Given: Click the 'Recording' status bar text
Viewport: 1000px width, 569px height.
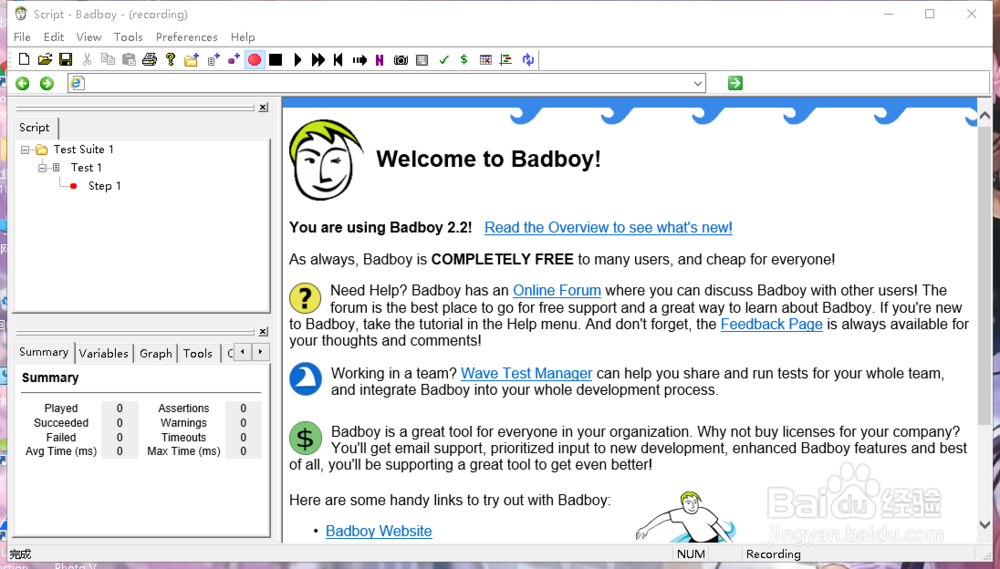Looking at the screenshot, I should coord(773,554).
